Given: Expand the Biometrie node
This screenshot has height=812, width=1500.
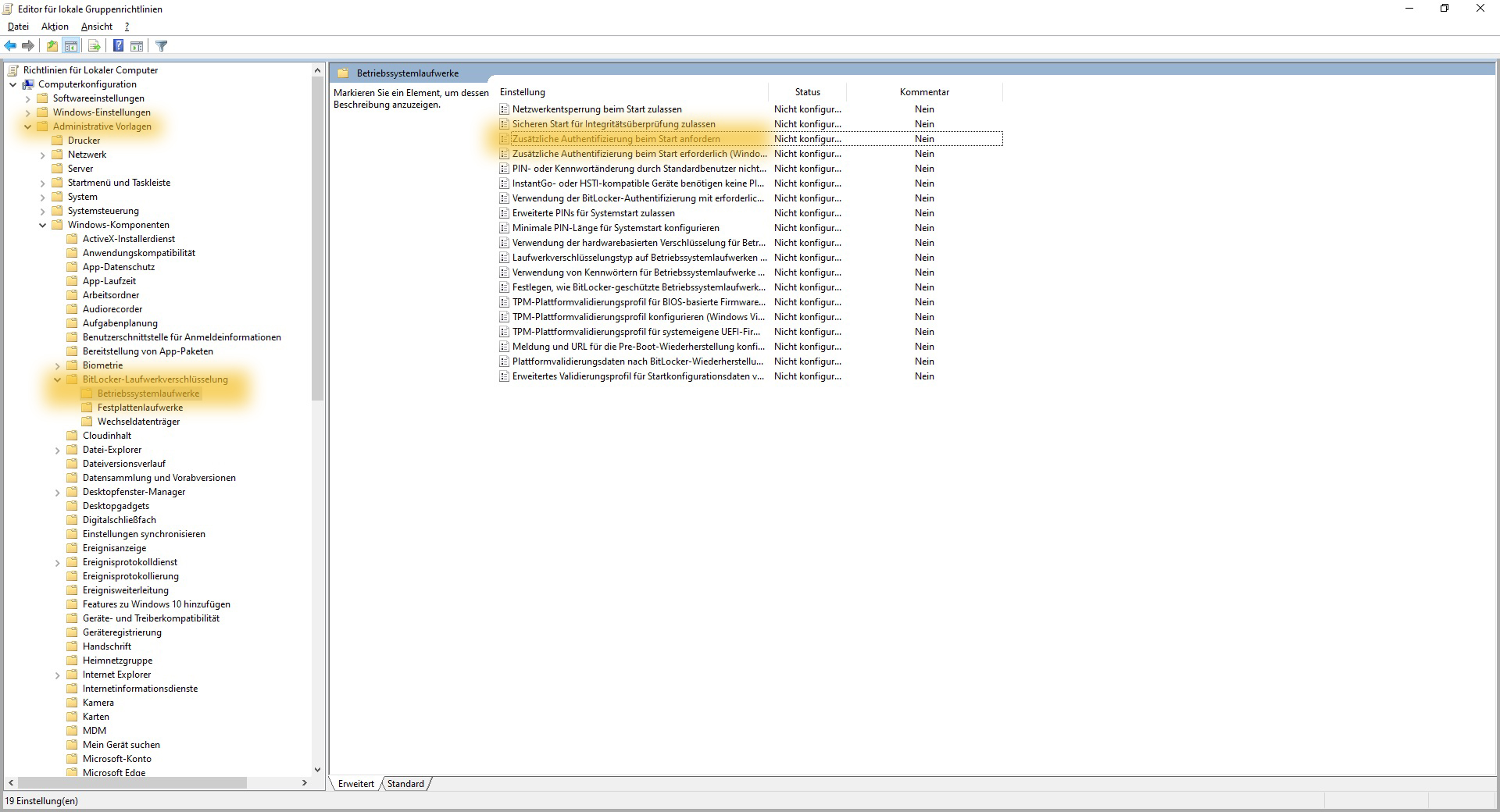Looking at the screenshot, I should pos(58,365).
